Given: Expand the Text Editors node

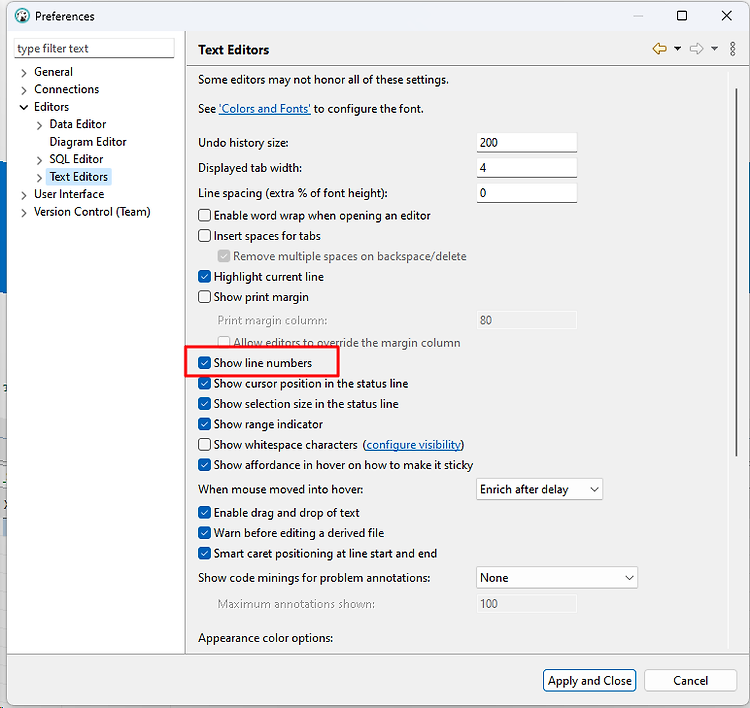Looking at the screenshot, I should (39, 178).
